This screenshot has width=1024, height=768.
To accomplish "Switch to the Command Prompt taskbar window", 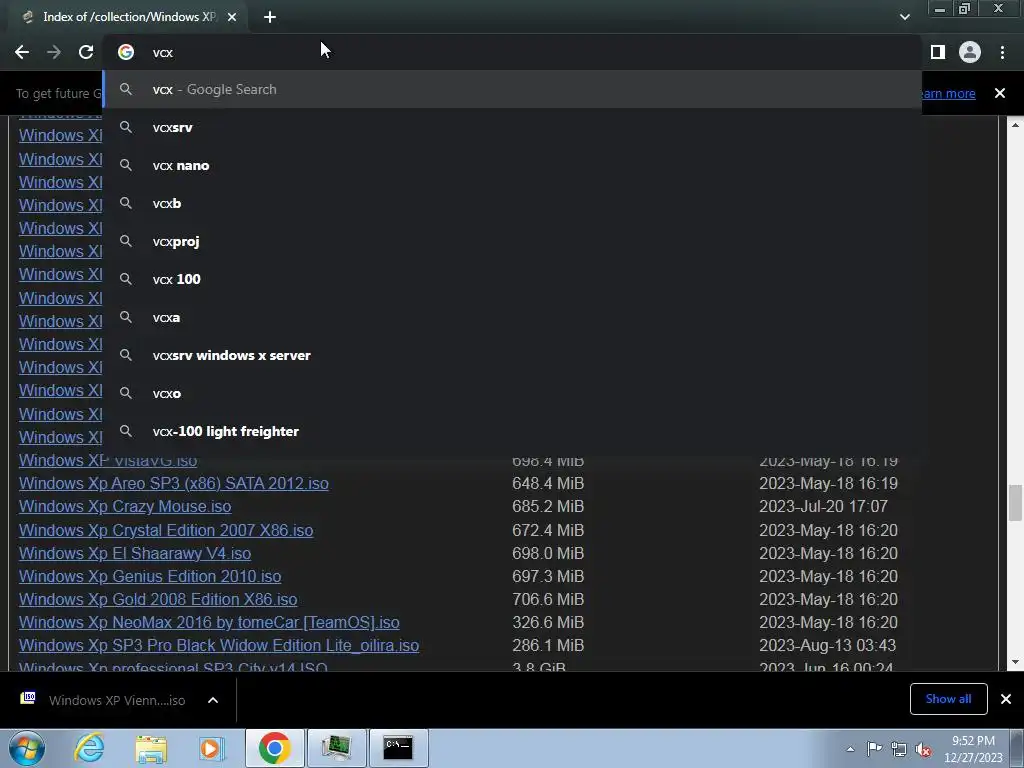I will click(x=398, y=748).
